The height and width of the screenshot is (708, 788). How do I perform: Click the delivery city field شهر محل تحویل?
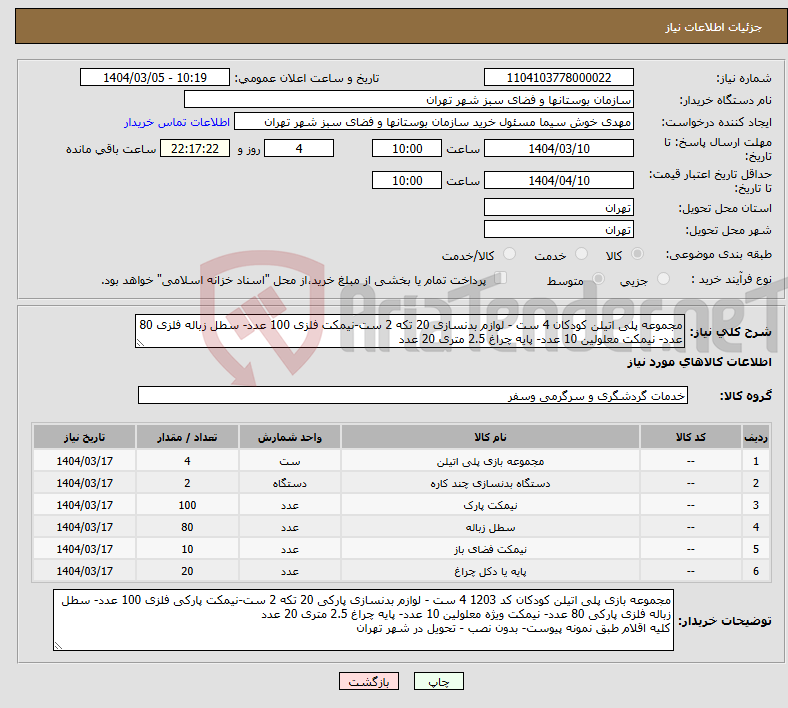point(558,229)
